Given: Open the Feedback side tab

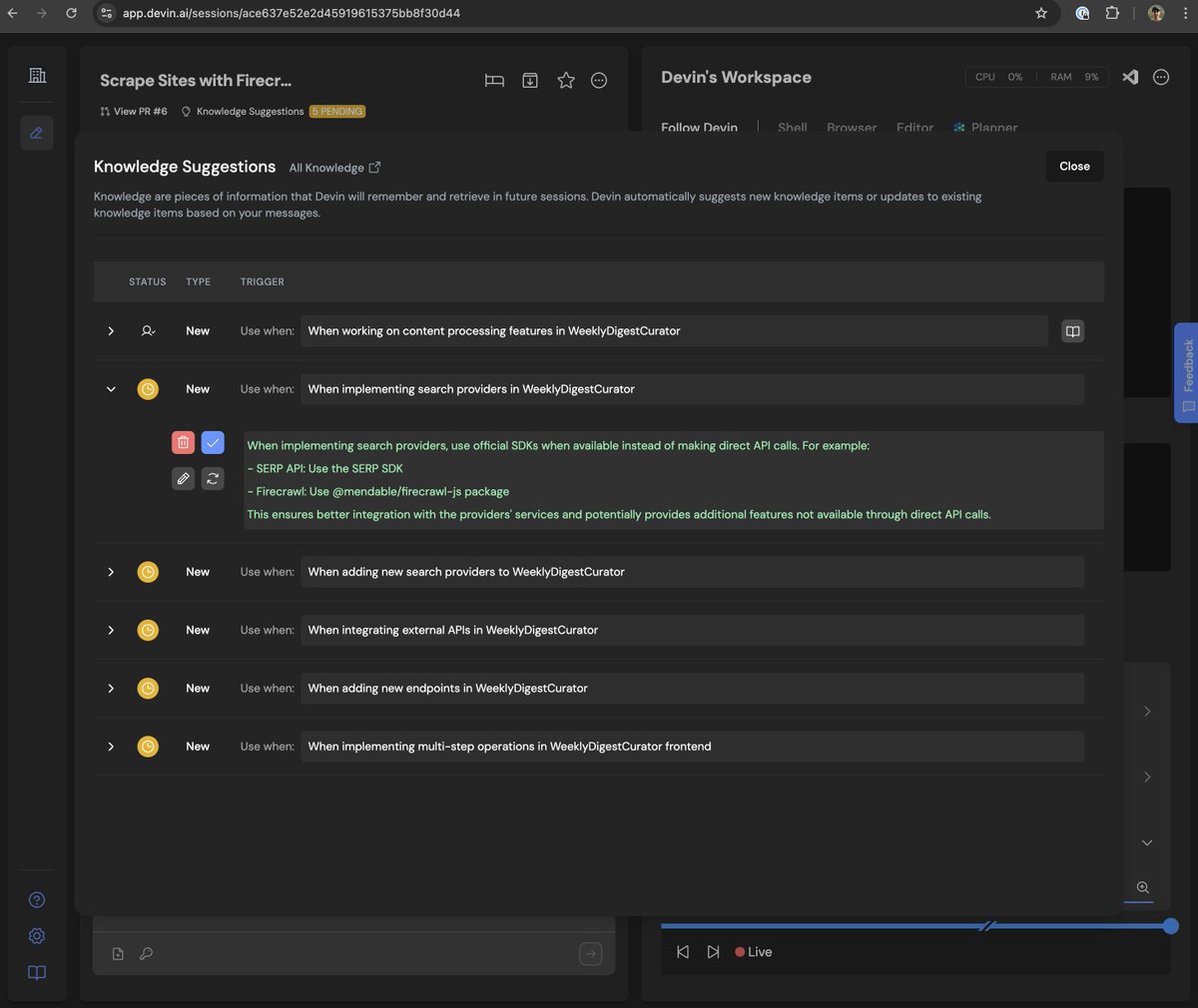Looking at the screenshot, I should click(1186, 372).
